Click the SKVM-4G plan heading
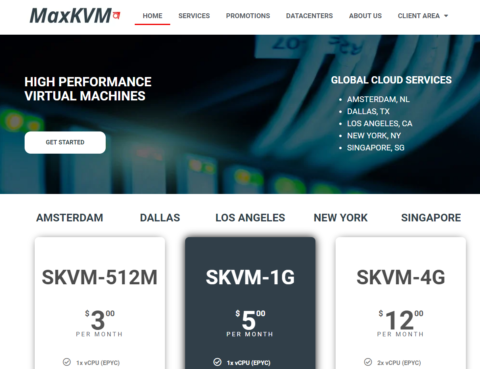This screenshot has width=480, height=369. tap(401, 277)
